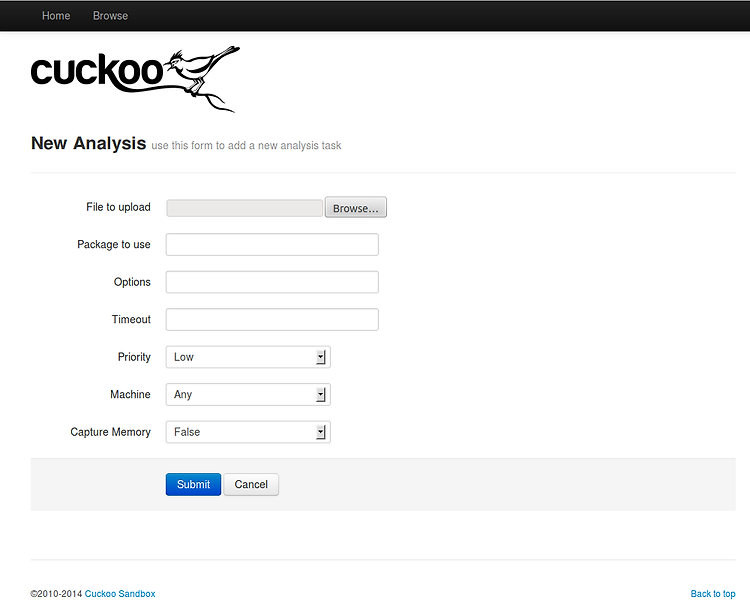Viewport: 750px width, 600px height.
Task: Open the Priority dropdown showing Low
Action: click(x=248, y=357)
